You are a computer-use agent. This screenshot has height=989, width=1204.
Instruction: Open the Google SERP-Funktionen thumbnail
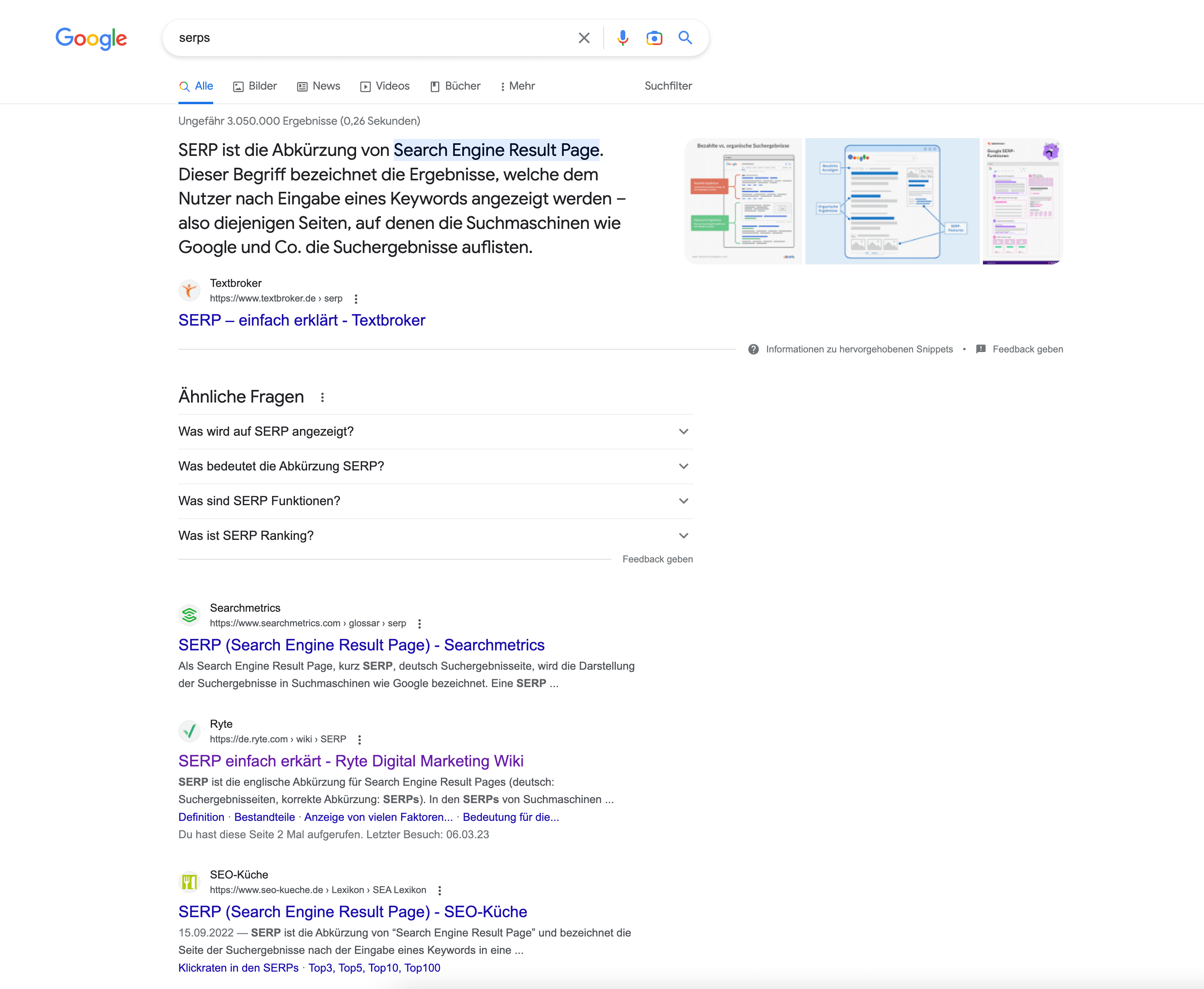(1023, 201)
